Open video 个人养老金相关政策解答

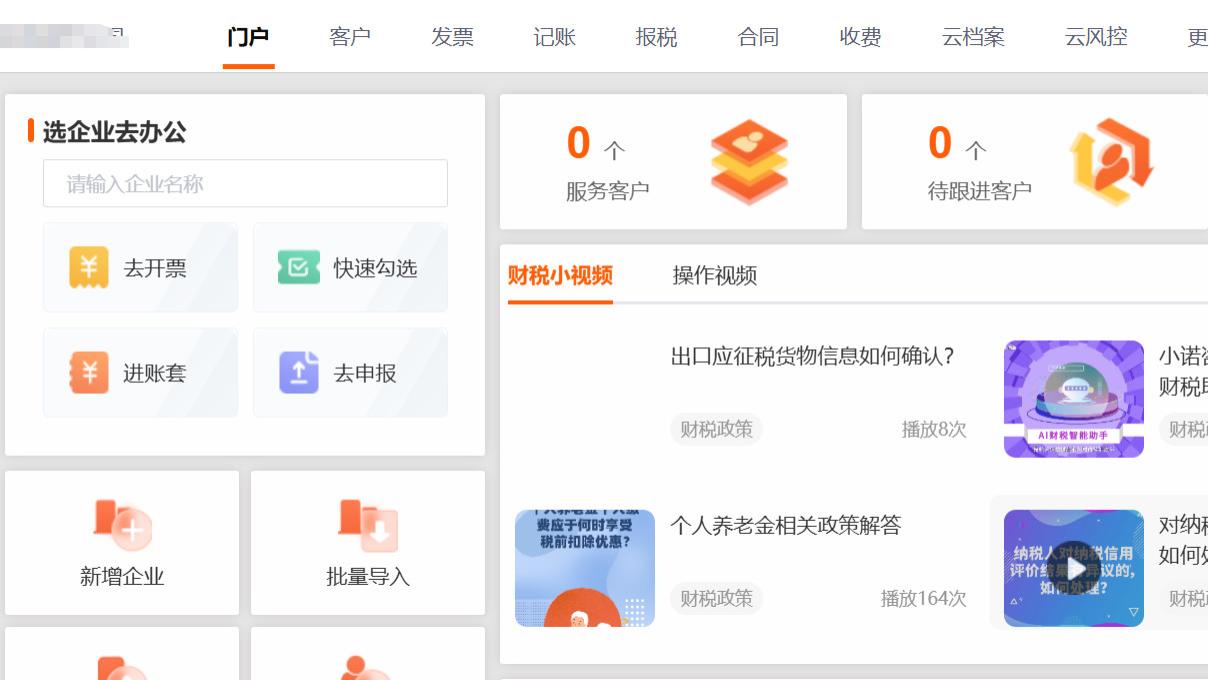point(786,525)
